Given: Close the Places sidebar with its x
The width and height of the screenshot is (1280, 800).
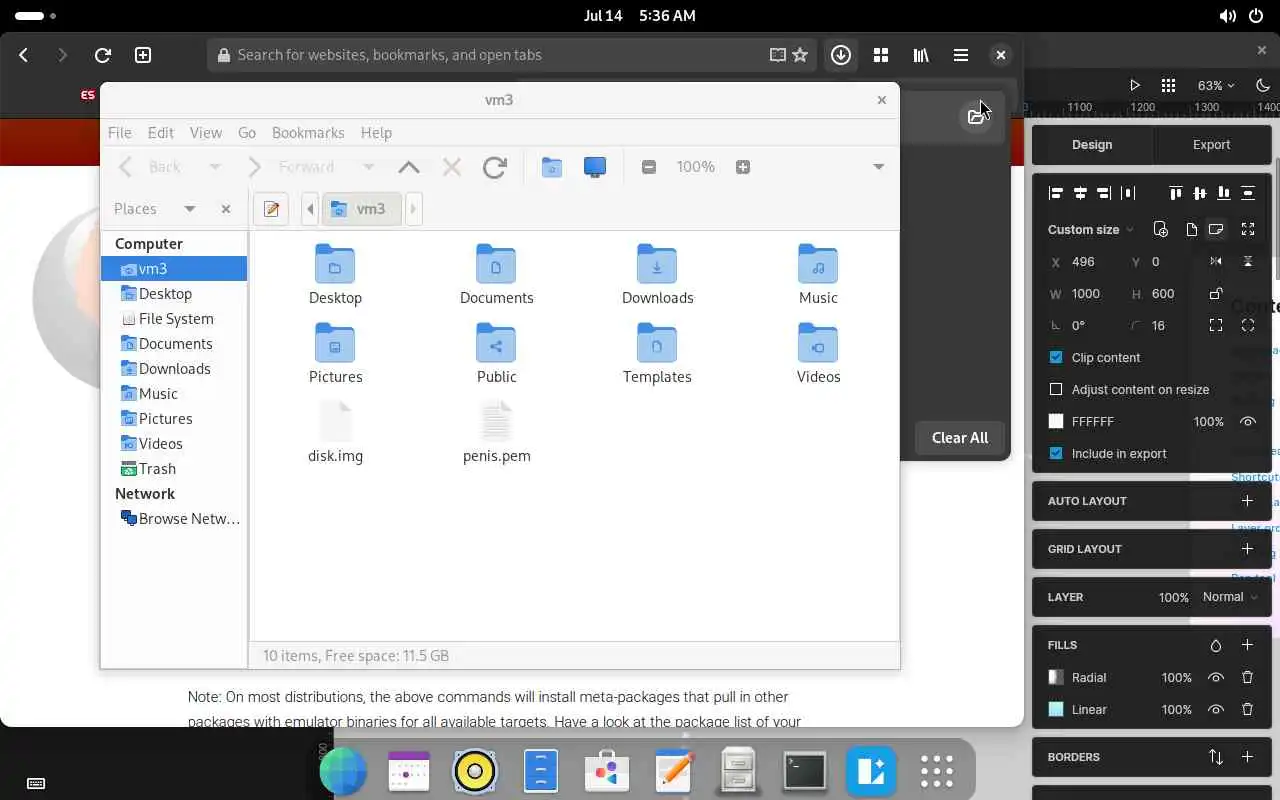Looking at the screenshot, I should (226, 209).
